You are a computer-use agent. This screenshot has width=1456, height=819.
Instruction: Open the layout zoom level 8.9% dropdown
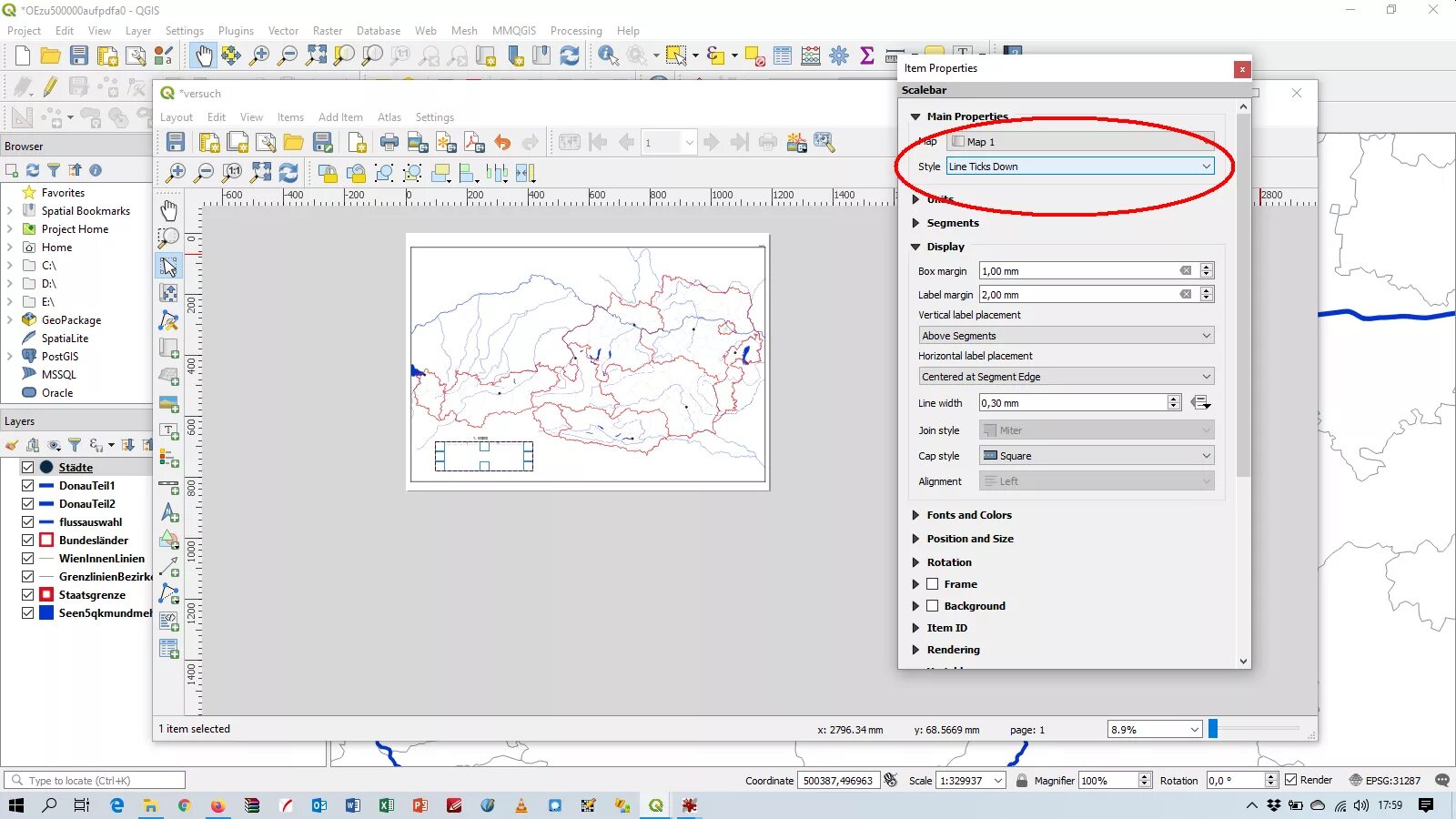pyautogui.click(x=1155, y=730)
